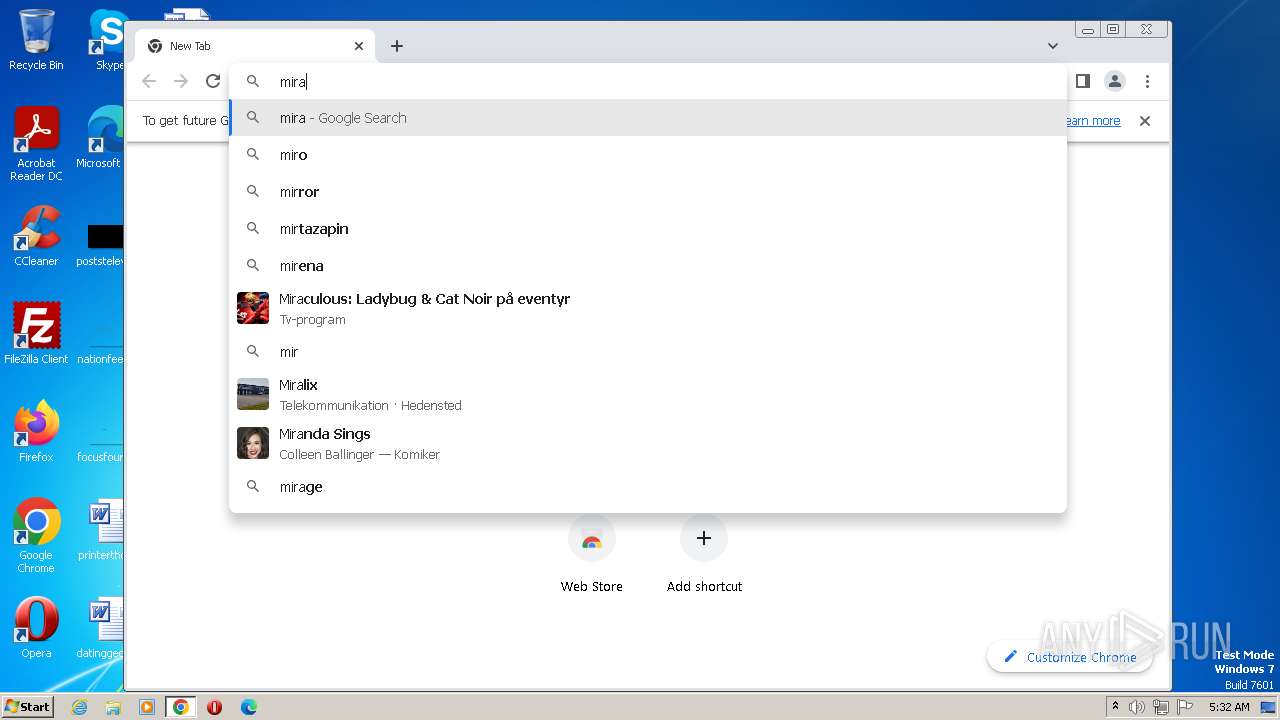
Task: Follow the Learn more link
Action: (1092, 121)
